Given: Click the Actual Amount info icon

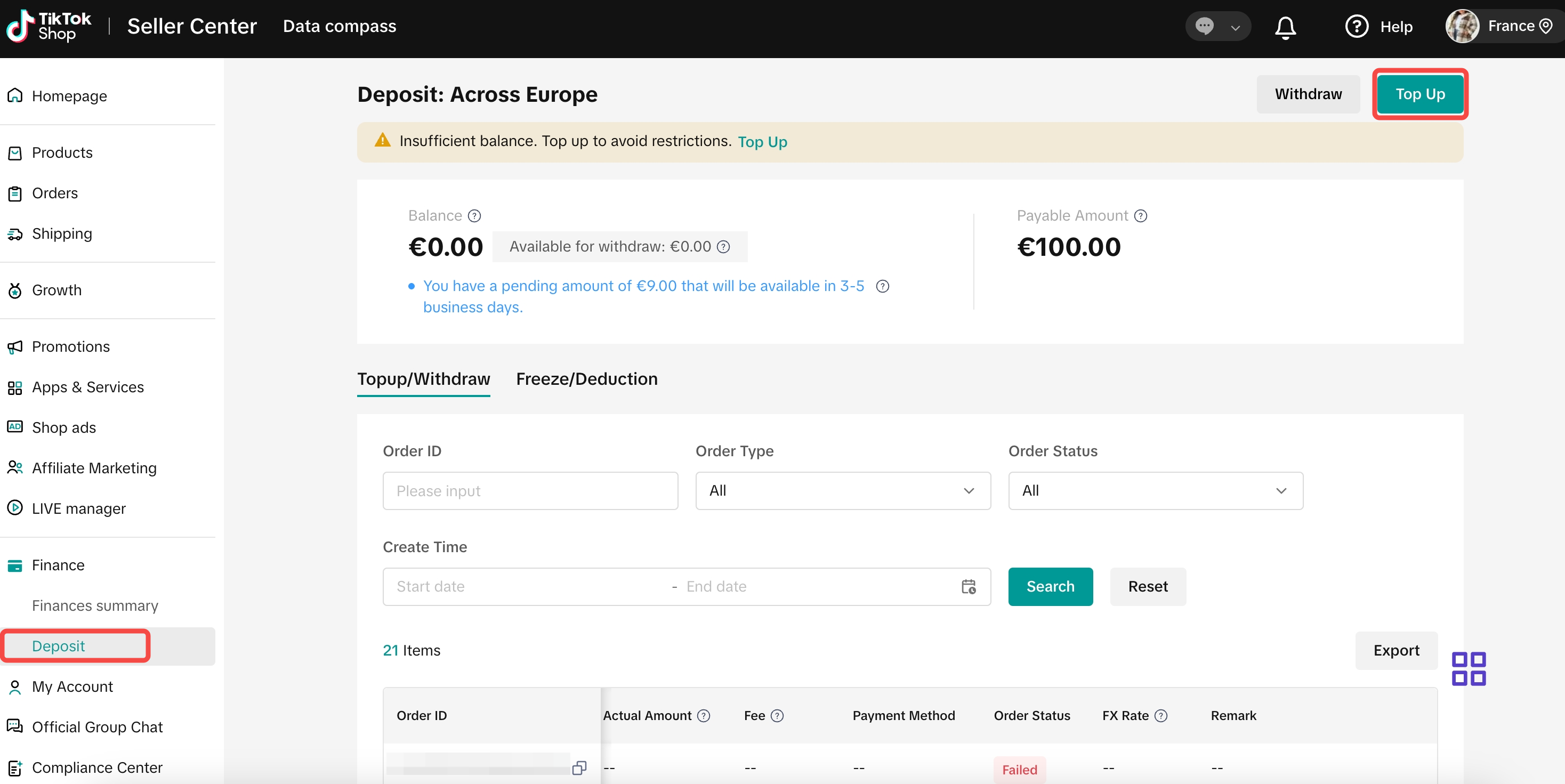Looking at the screenshot, I should coord(704,716).
